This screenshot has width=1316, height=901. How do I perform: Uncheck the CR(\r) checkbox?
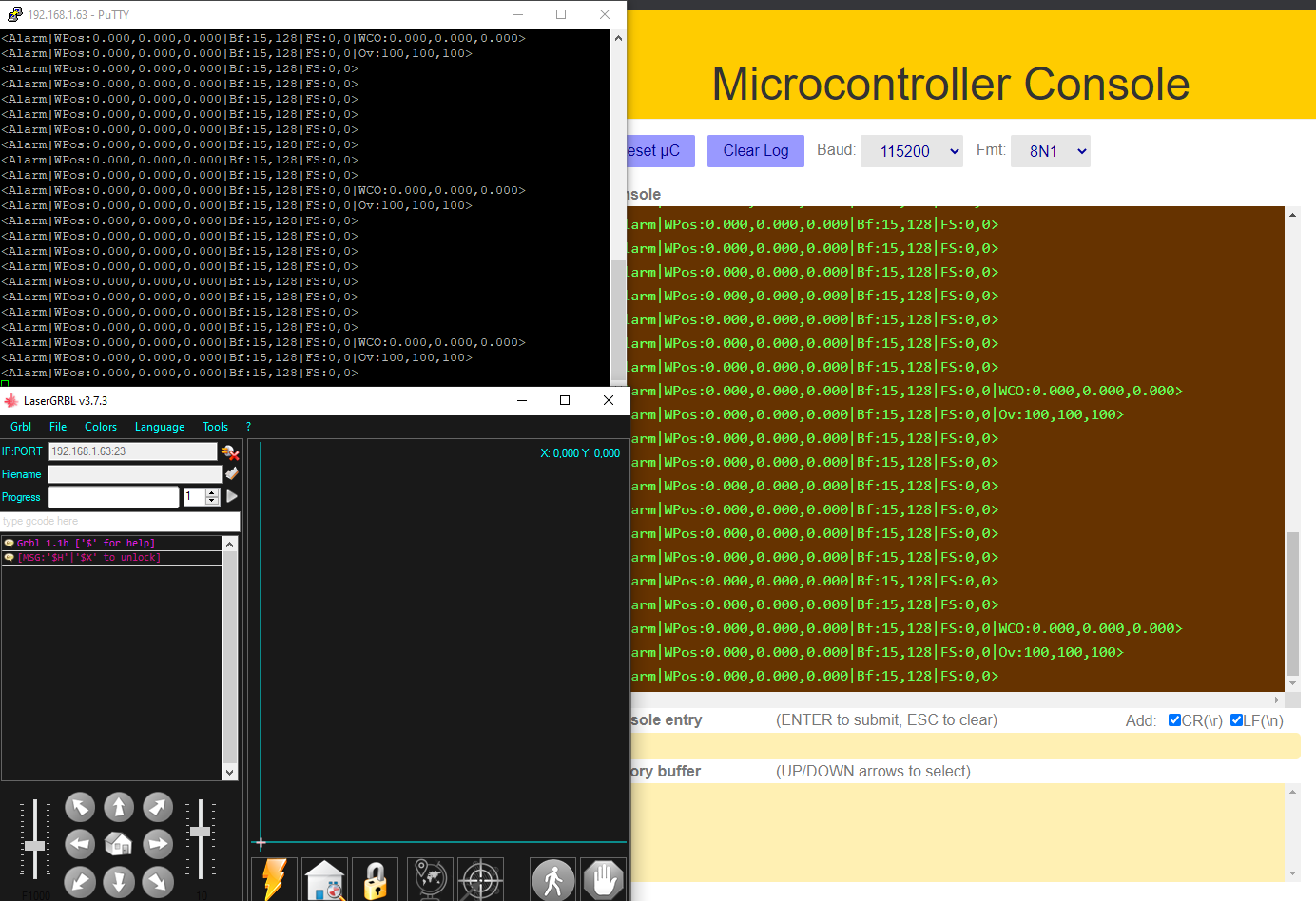coord(1174,719)
